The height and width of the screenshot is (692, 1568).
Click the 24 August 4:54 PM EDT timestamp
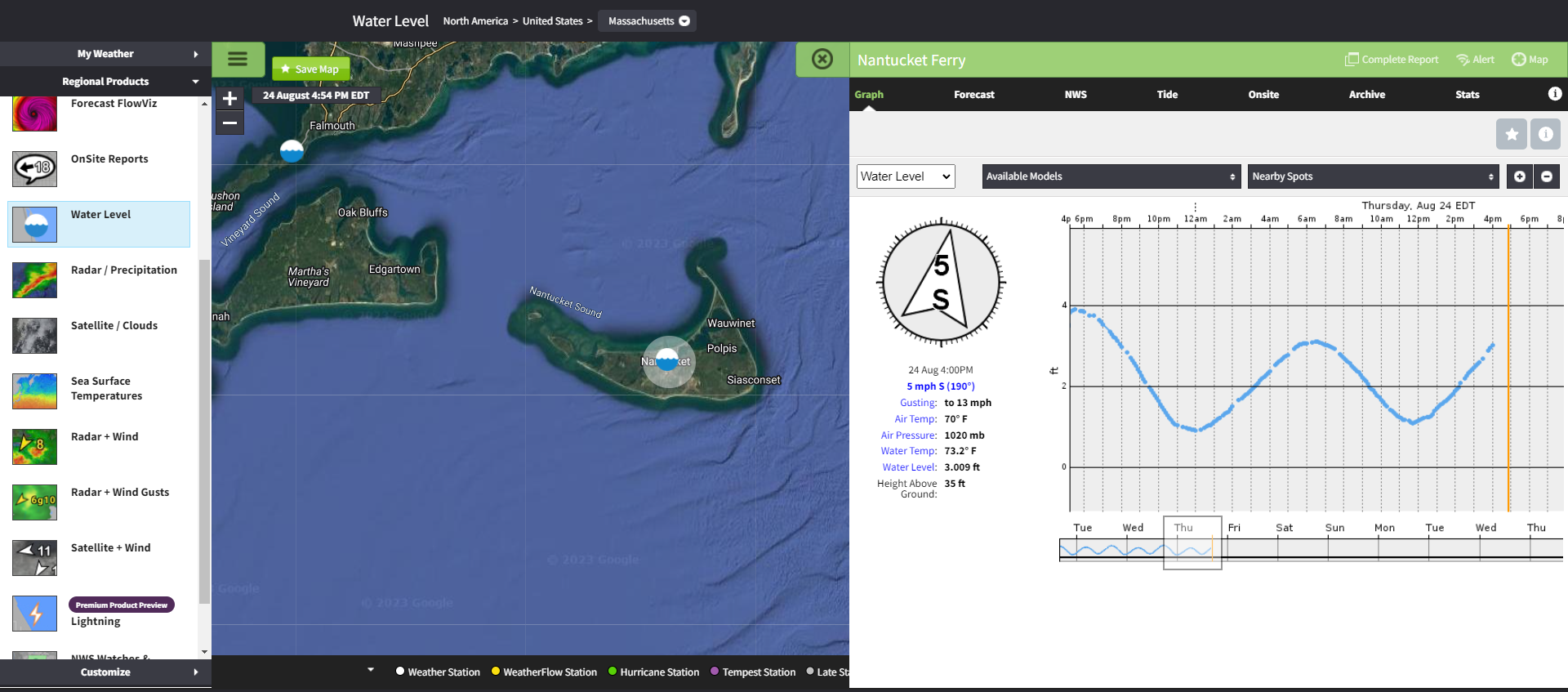click(316, 96)
